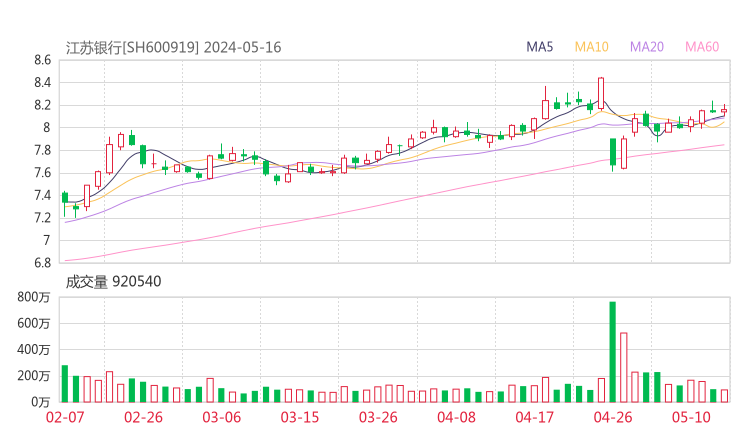Click the 江苏银行[SH600919] 2024-05-16 chart title
Image resolution: width=740 pixels, height=440 pixels.
pyautogui.click(x=173, y=48)
